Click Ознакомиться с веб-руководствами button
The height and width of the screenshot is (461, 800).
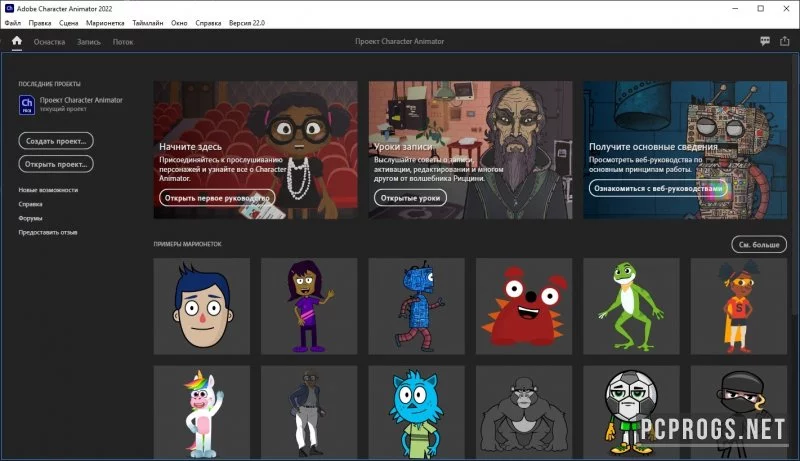(658, 188)
